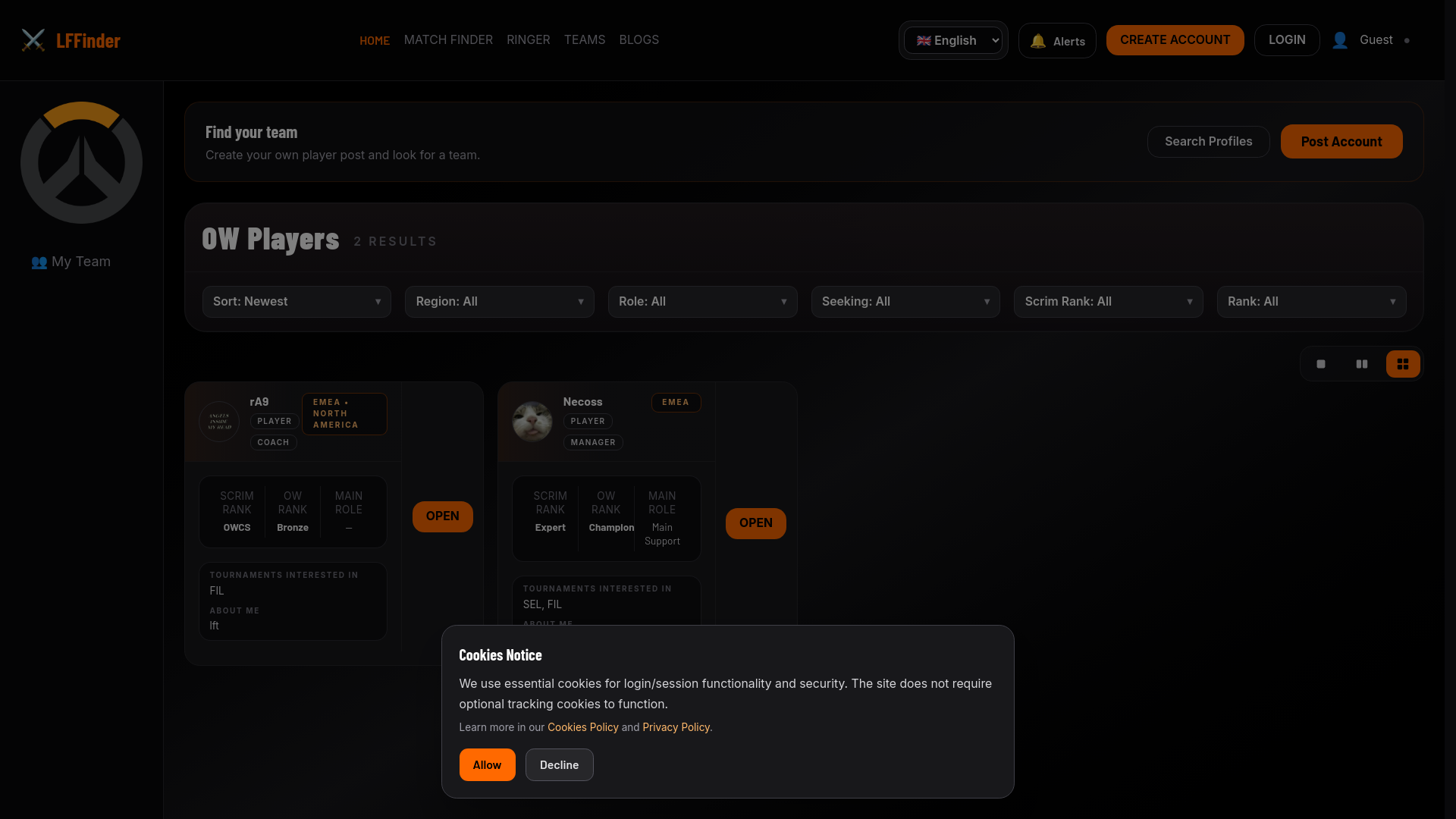Image resolution: width=1456 pixels, height=819 pixels.
Task: Click the COACH tag on rA9's card
Action: (273, 443)
